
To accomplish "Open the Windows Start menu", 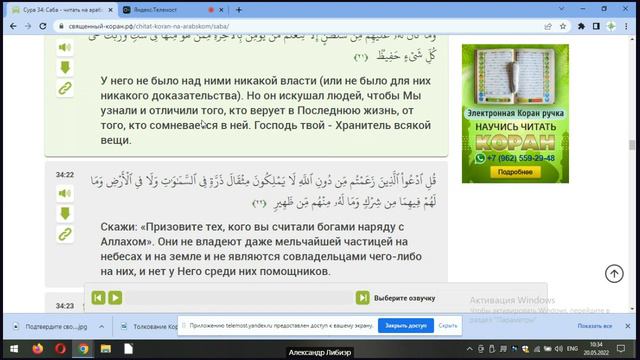I will tap(14, 349).
